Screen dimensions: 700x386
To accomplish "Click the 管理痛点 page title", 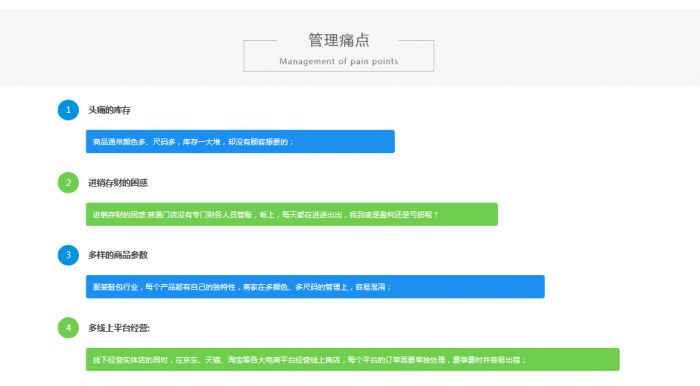I will tap(339, 40).
